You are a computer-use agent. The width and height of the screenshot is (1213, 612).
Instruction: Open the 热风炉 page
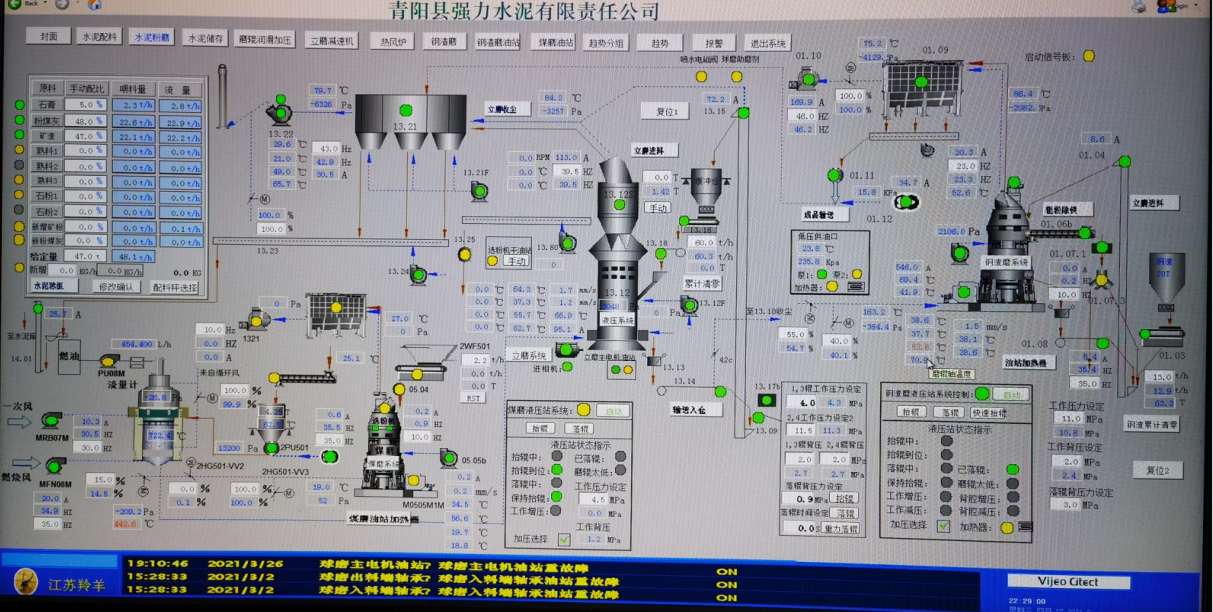pos(392,42)
